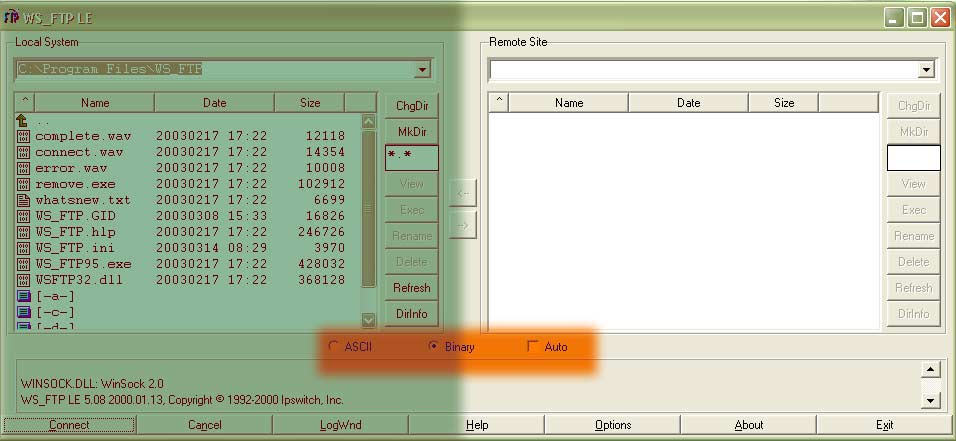956x441 pixels.
Task: Select the complete.wav file icon
Action: (23, 136)
